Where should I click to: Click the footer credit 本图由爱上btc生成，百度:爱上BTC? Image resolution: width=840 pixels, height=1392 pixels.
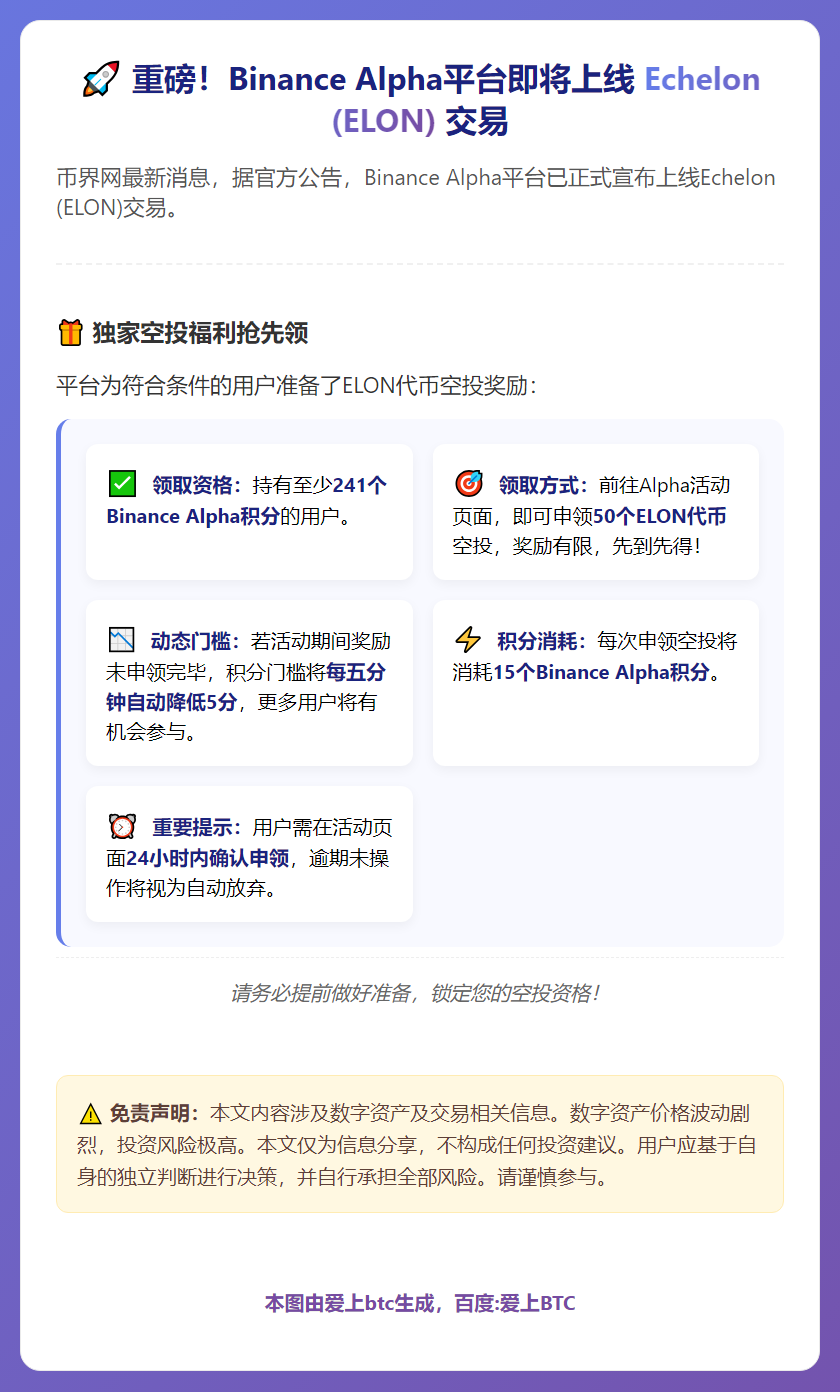(420, 1303)
